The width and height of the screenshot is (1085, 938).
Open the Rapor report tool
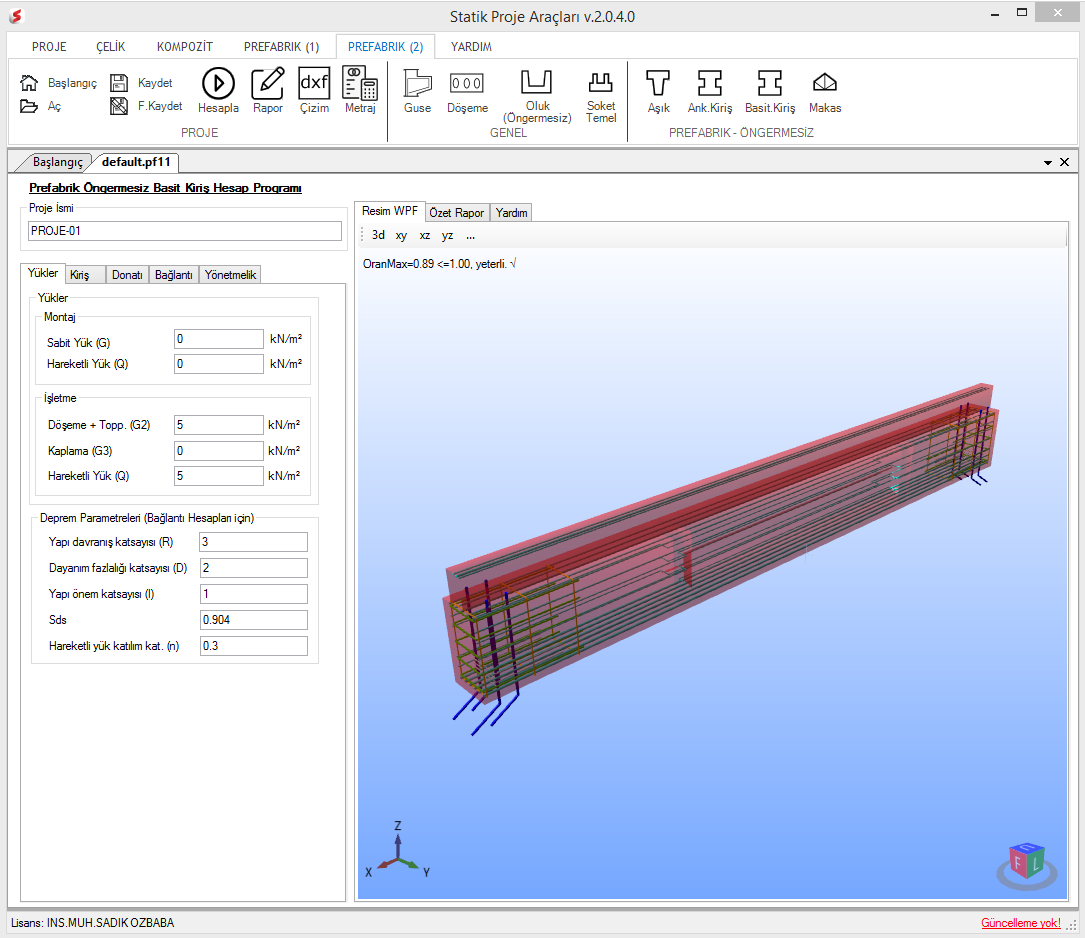268,91
